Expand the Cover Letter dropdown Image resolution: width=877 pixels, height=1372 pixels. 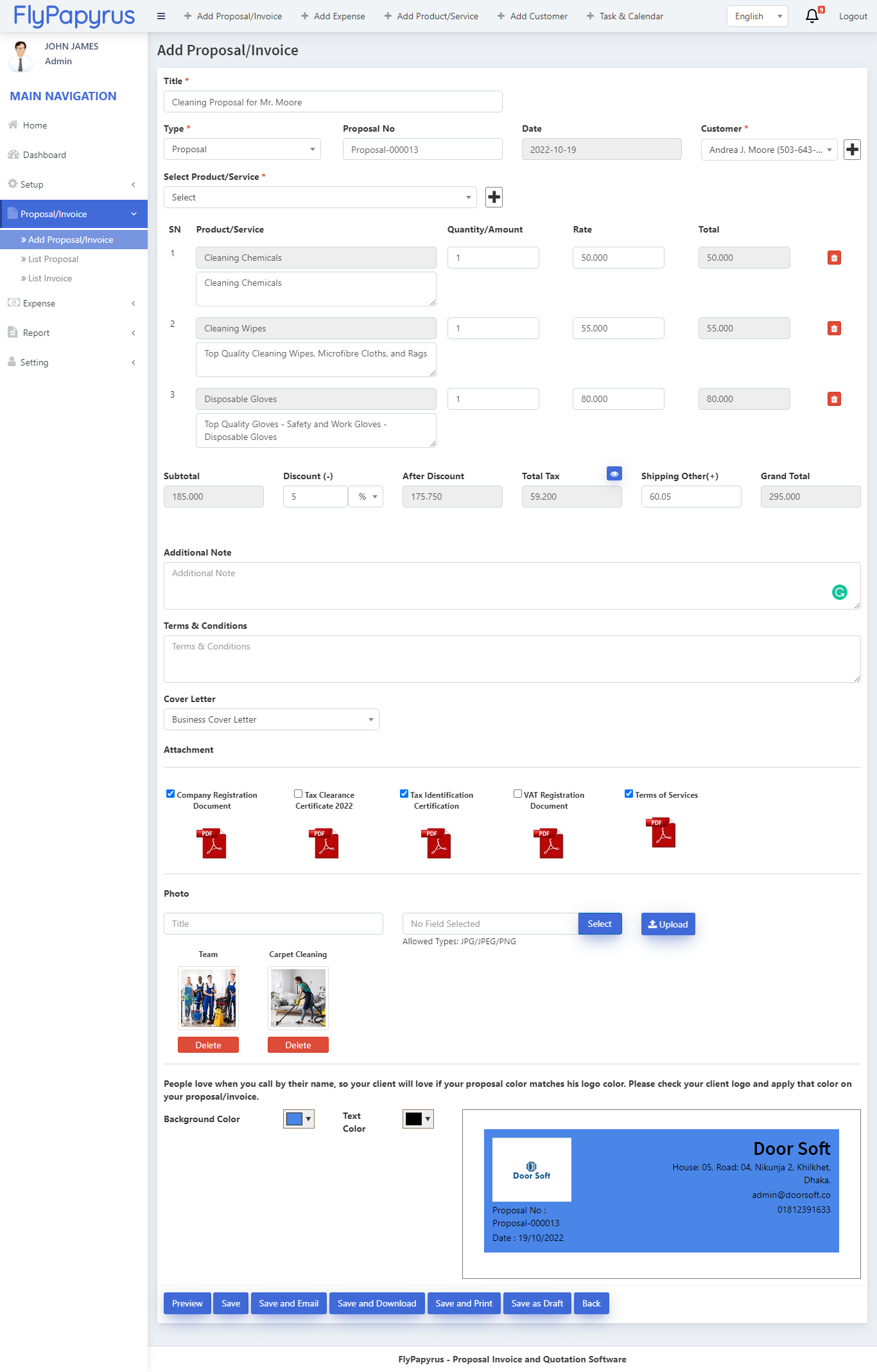click(x=271, y=719)
